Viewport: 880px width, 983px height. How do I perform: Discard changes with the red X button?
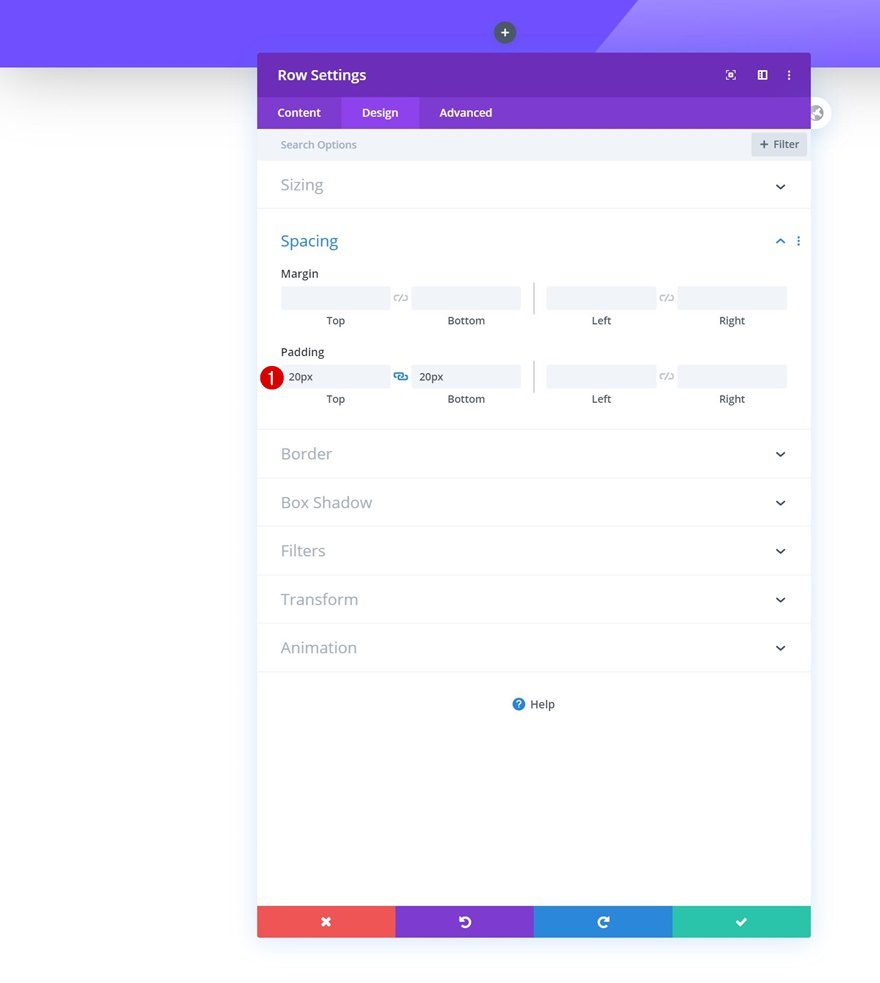click(x=326, y=922)
